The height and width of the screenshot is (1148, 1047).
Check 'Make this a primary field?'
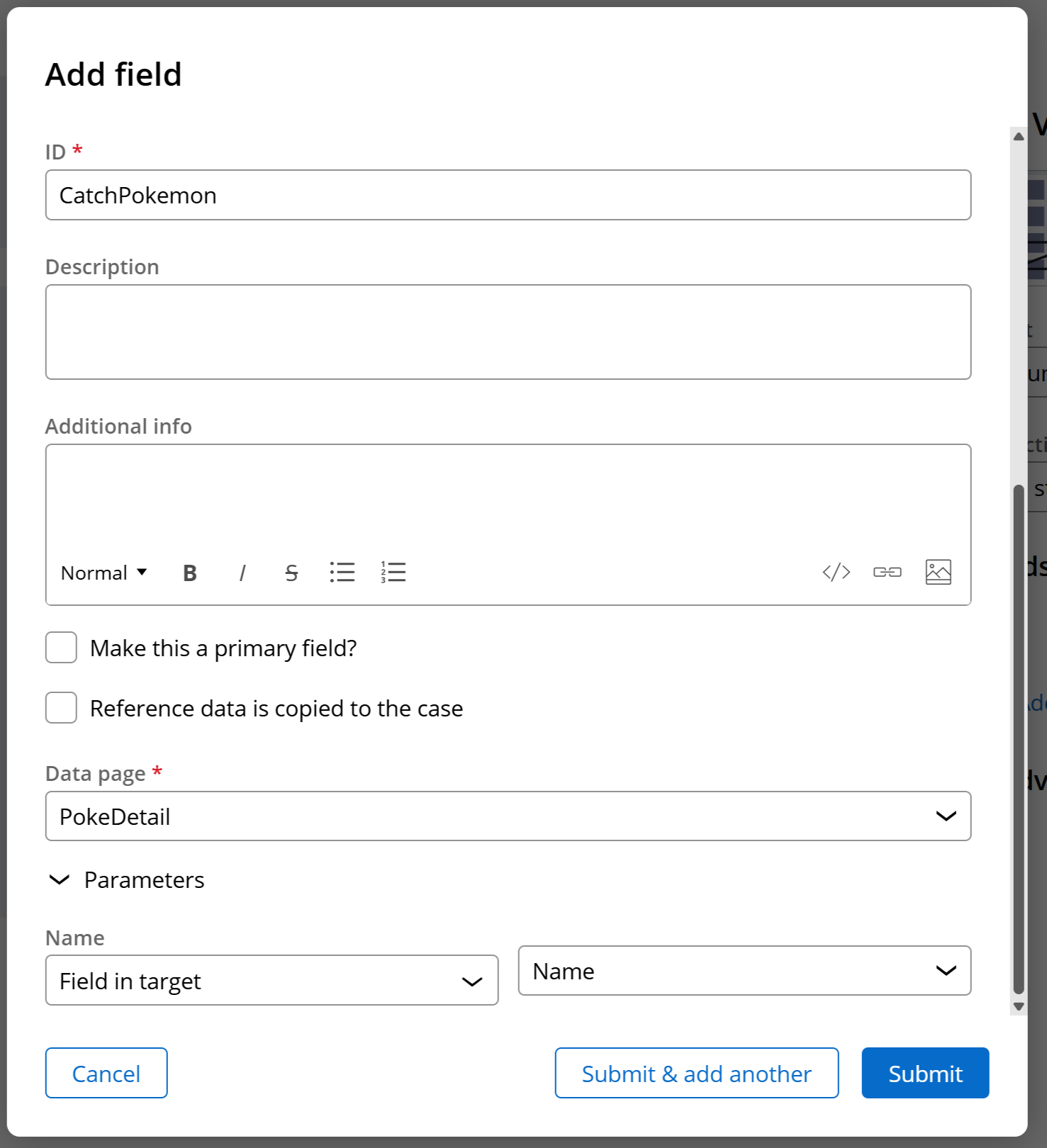[x=62, y=648]
